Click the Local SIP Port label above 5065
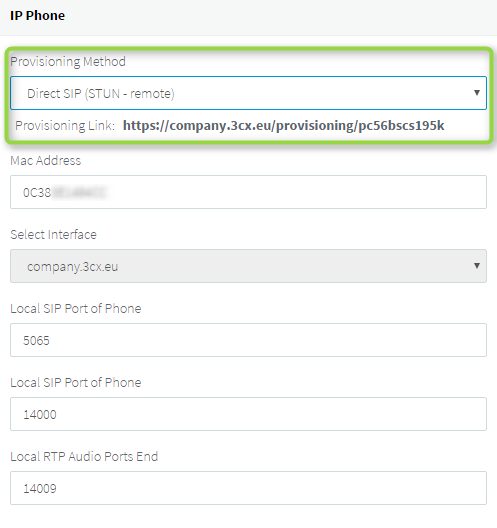 76,309
